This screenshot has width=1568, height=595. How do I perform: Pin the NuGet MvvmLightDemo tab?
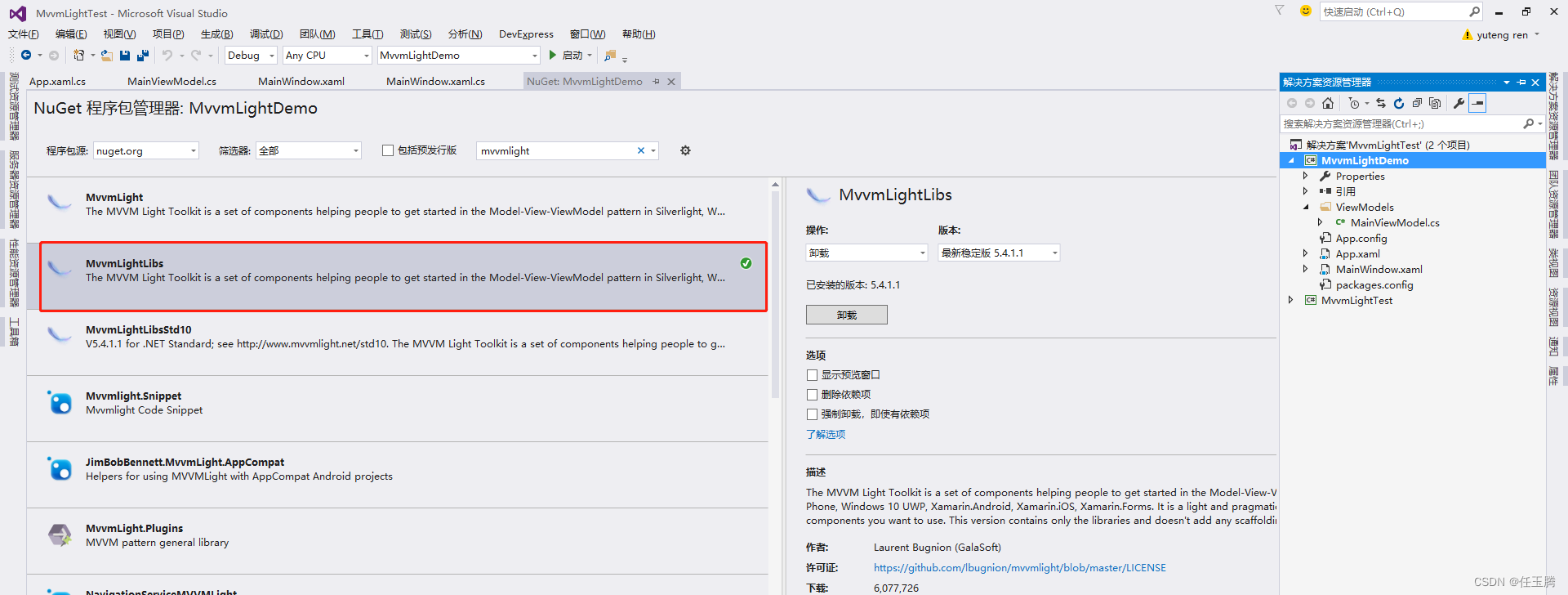pyautogui.click(x=656, y=82)
